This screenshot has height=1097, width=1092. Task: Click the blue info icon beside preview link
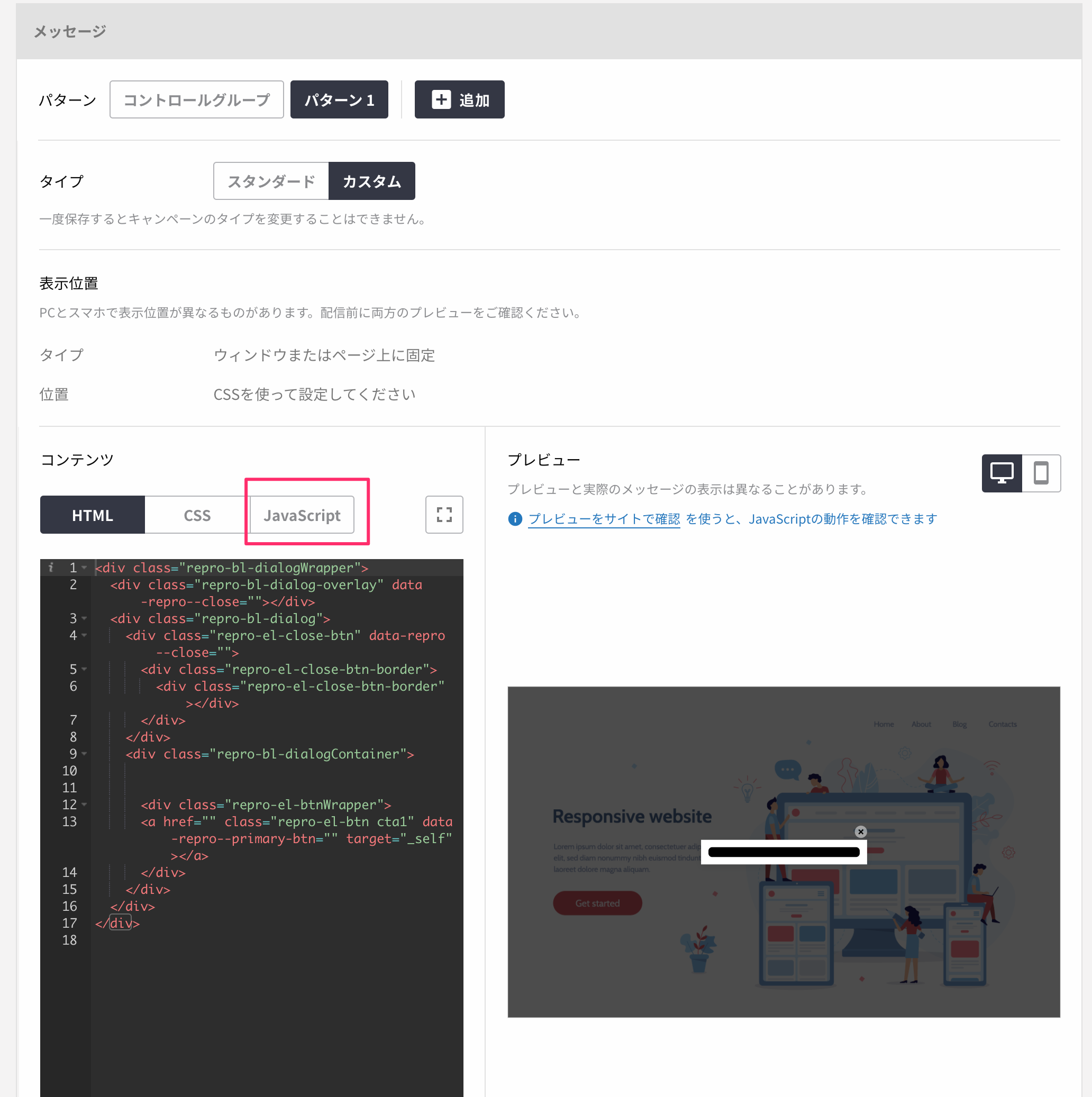coord(515,519)
